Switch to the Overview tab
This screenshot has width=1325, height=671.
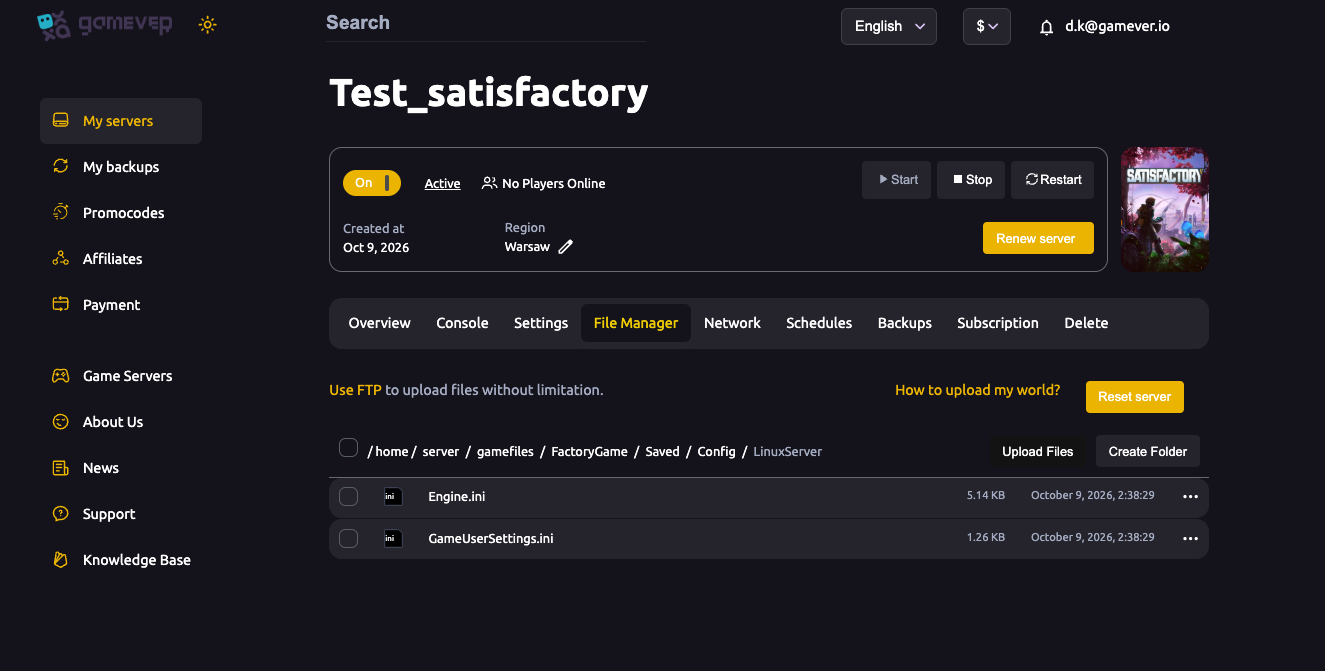click(380, 323)
